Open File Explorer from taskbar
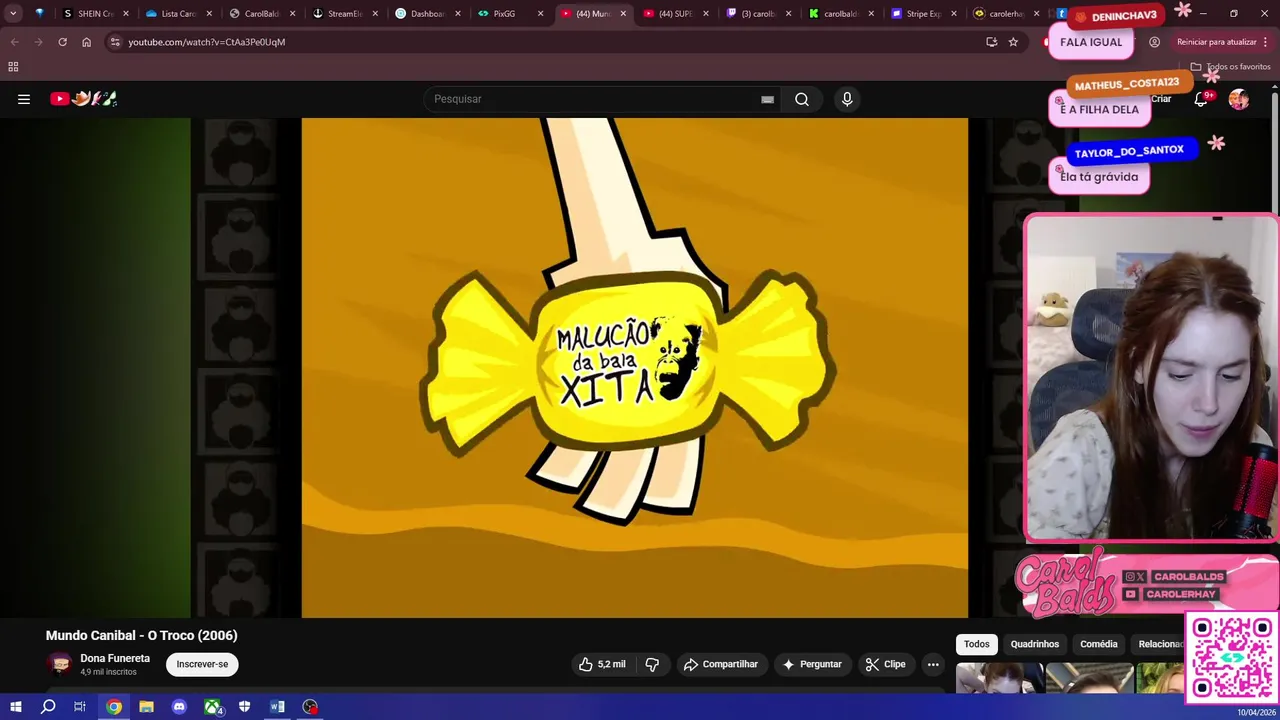The height and width of the screenshot is (720, 1280). pyautogui.click(x=146, y=707)
